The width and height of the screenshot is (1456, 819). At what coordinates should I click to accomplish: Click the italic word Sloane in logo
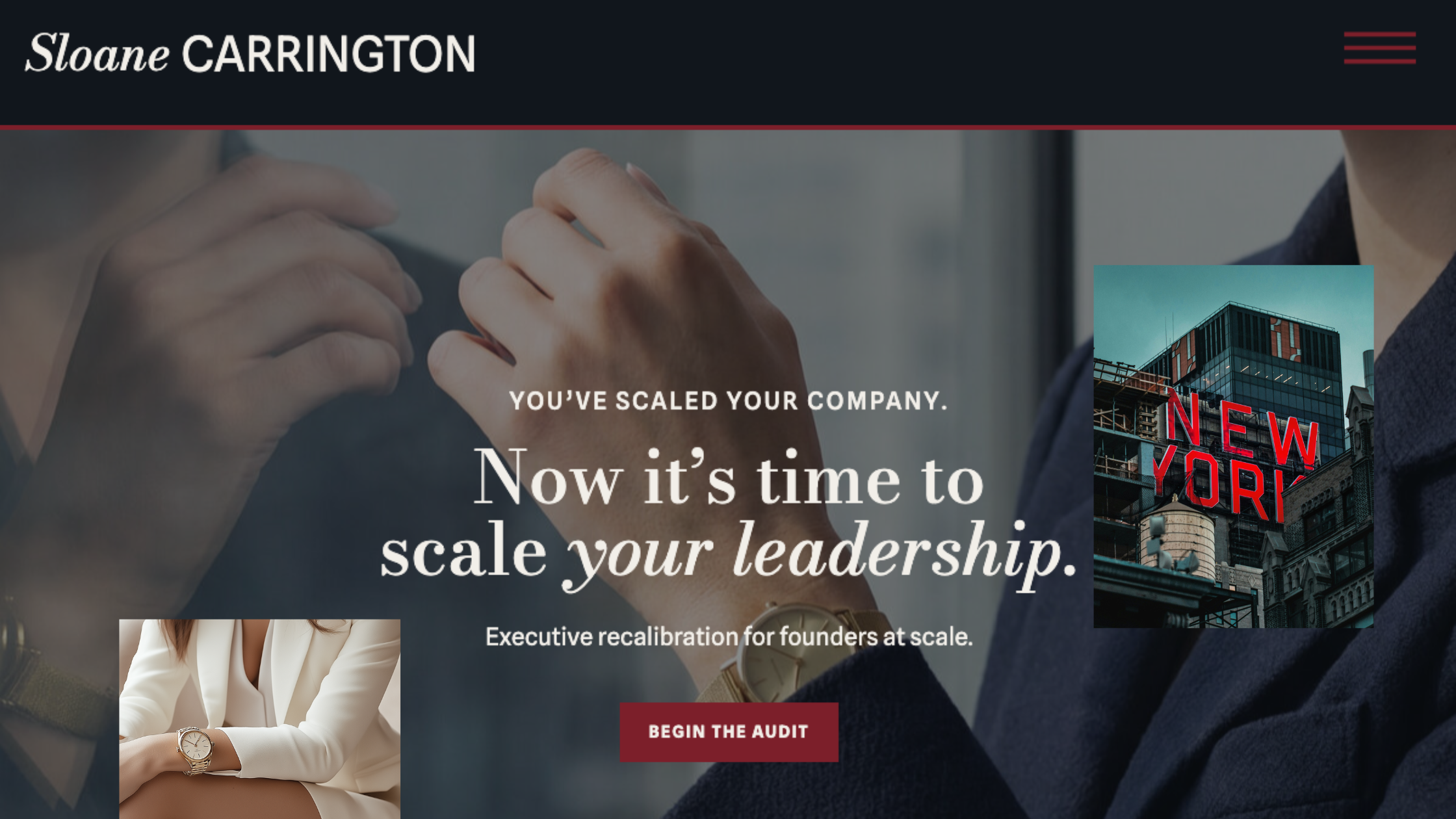(97, 53)
